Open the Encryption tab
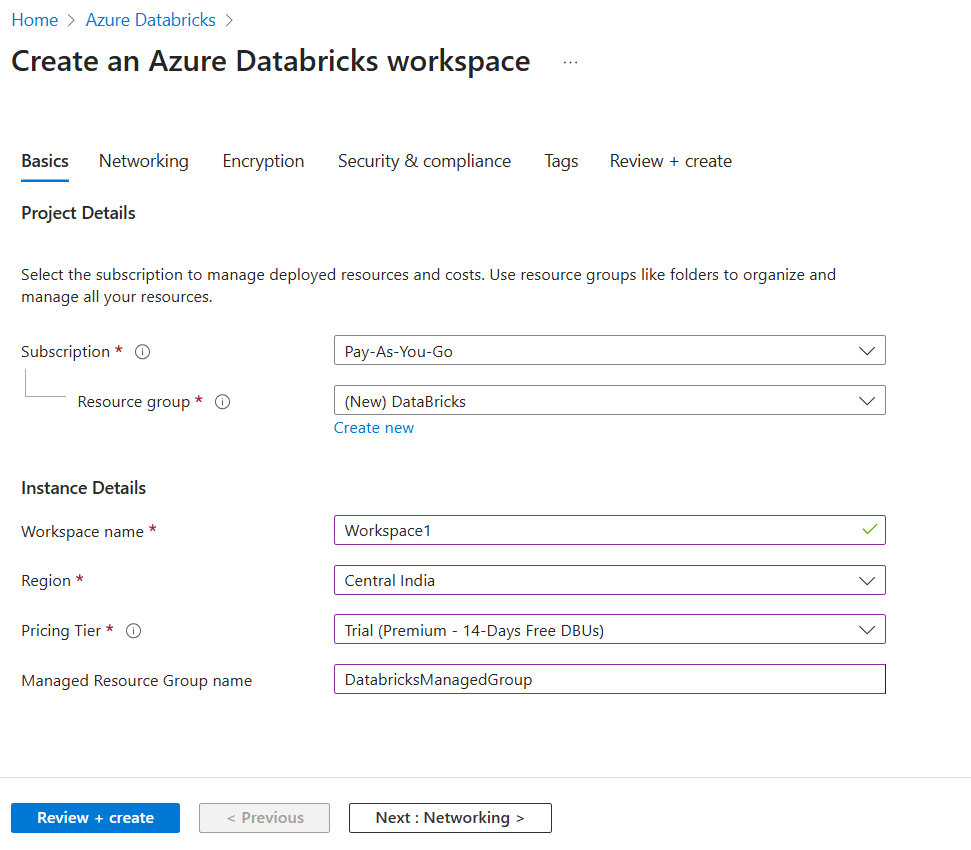This screenshot has width=971, height=850. tap(263, 162)
